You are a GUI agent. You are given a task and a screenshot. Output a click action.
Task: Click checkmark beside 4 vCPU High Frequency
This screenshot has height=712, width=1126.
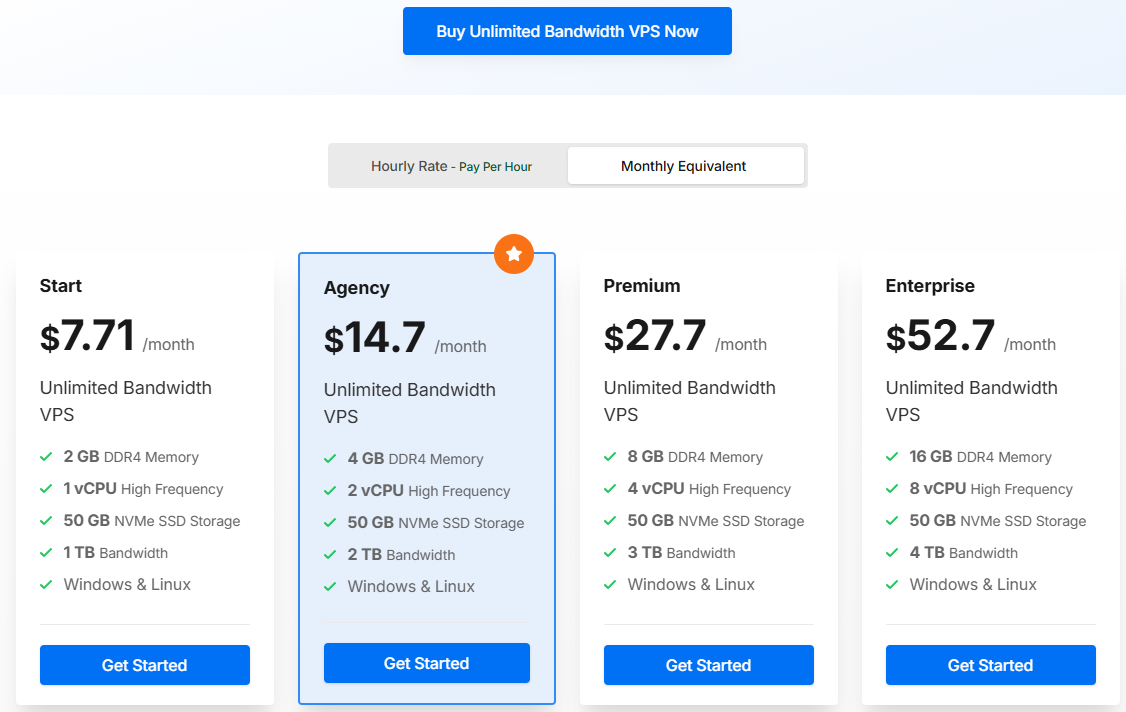(610, 489)
